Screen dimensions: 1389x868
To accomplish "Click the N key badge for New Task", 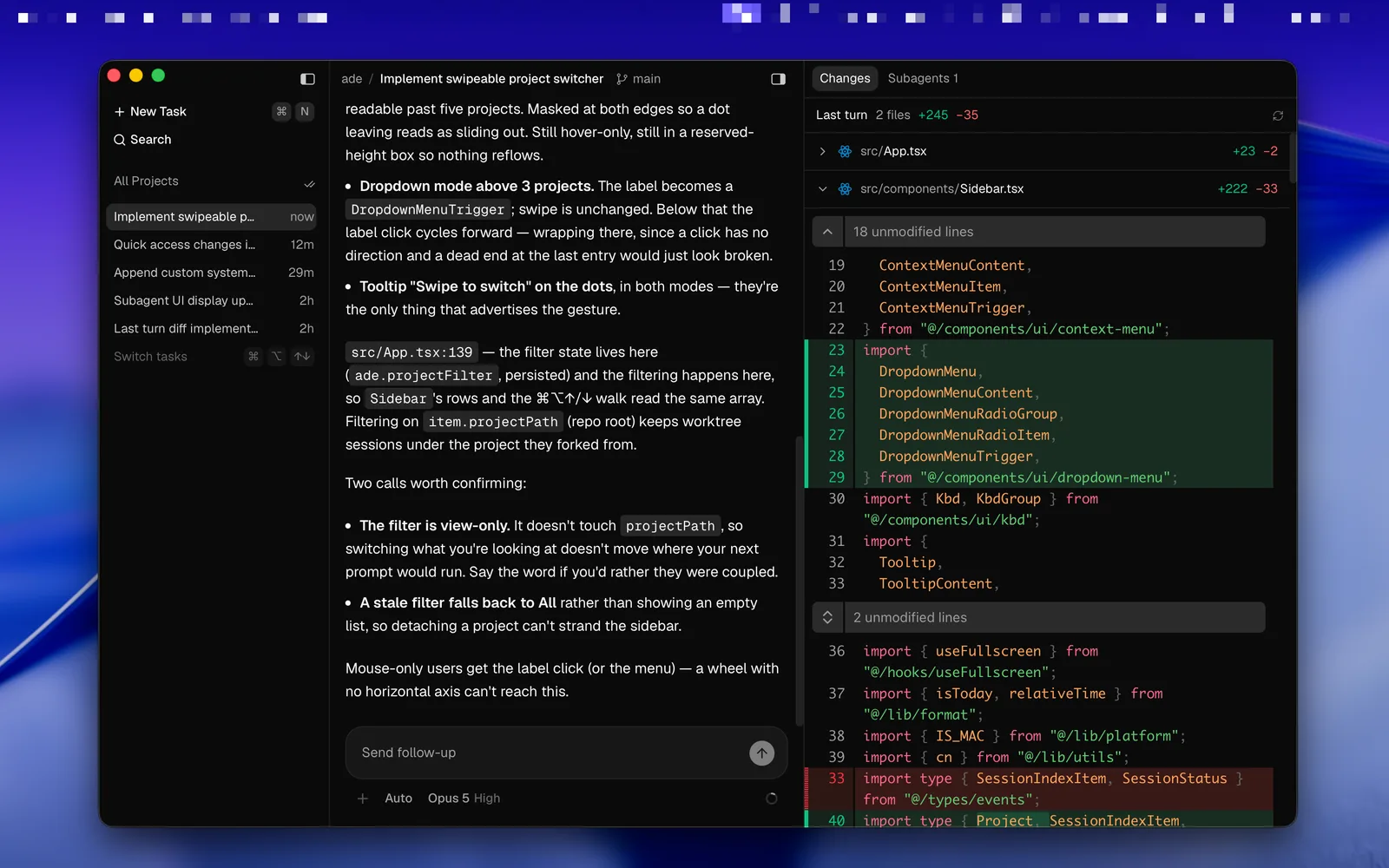I will click(x=305, y=112).
